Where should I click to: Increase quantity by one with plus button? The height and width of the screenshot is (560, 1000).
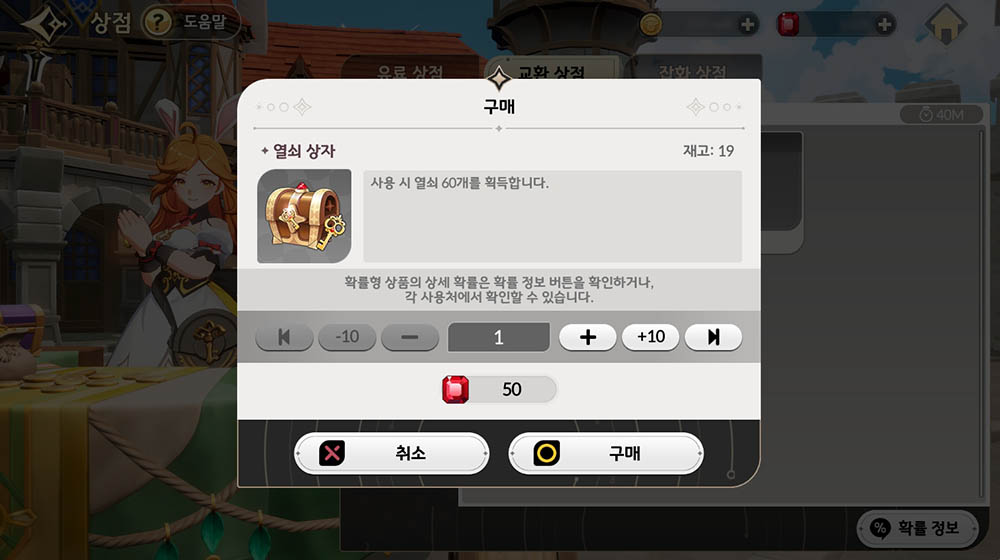[587, 337]
